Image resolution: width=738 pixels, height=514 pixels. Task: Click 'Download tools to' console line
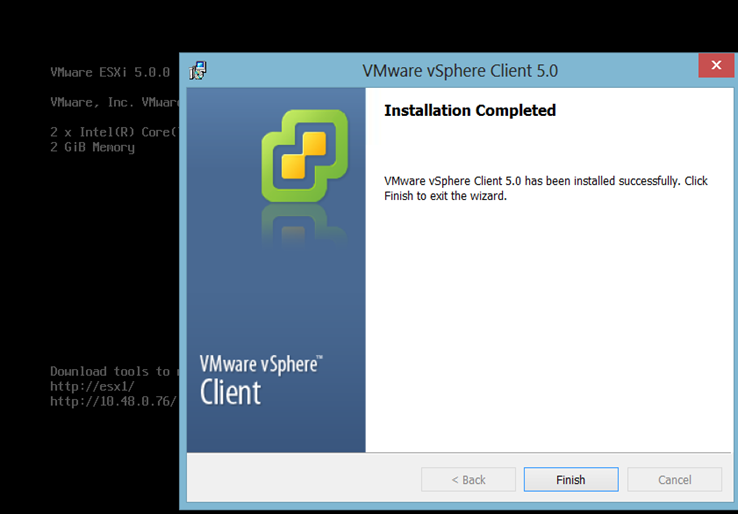[114, 371]
